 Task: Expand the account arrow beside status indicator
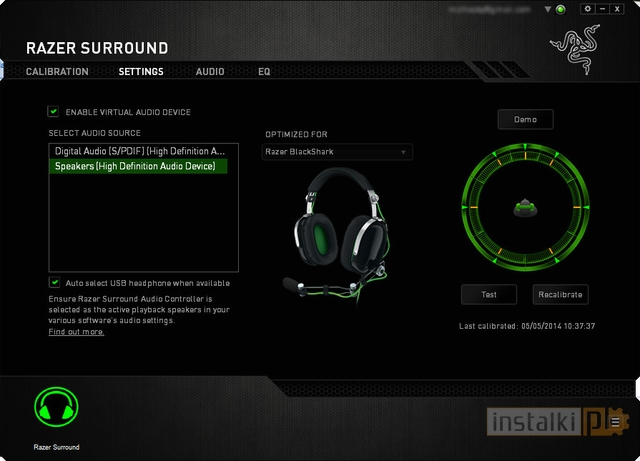pos(548,9)
